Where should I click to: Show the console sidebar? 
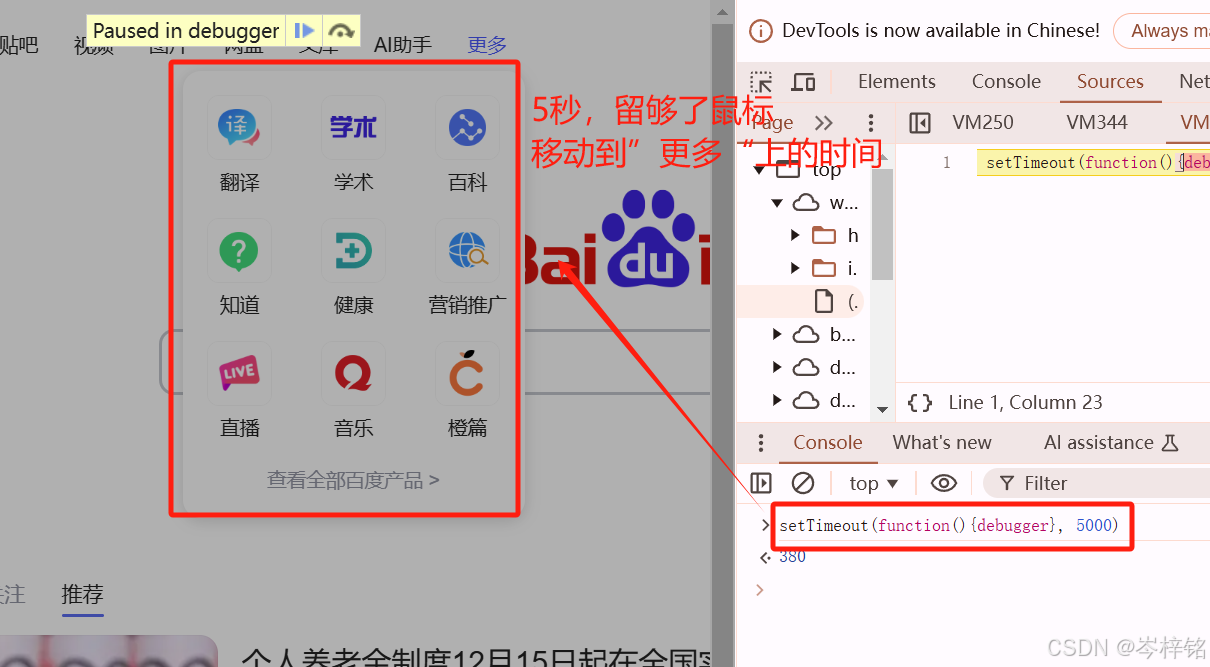click(x=761, y=483)
